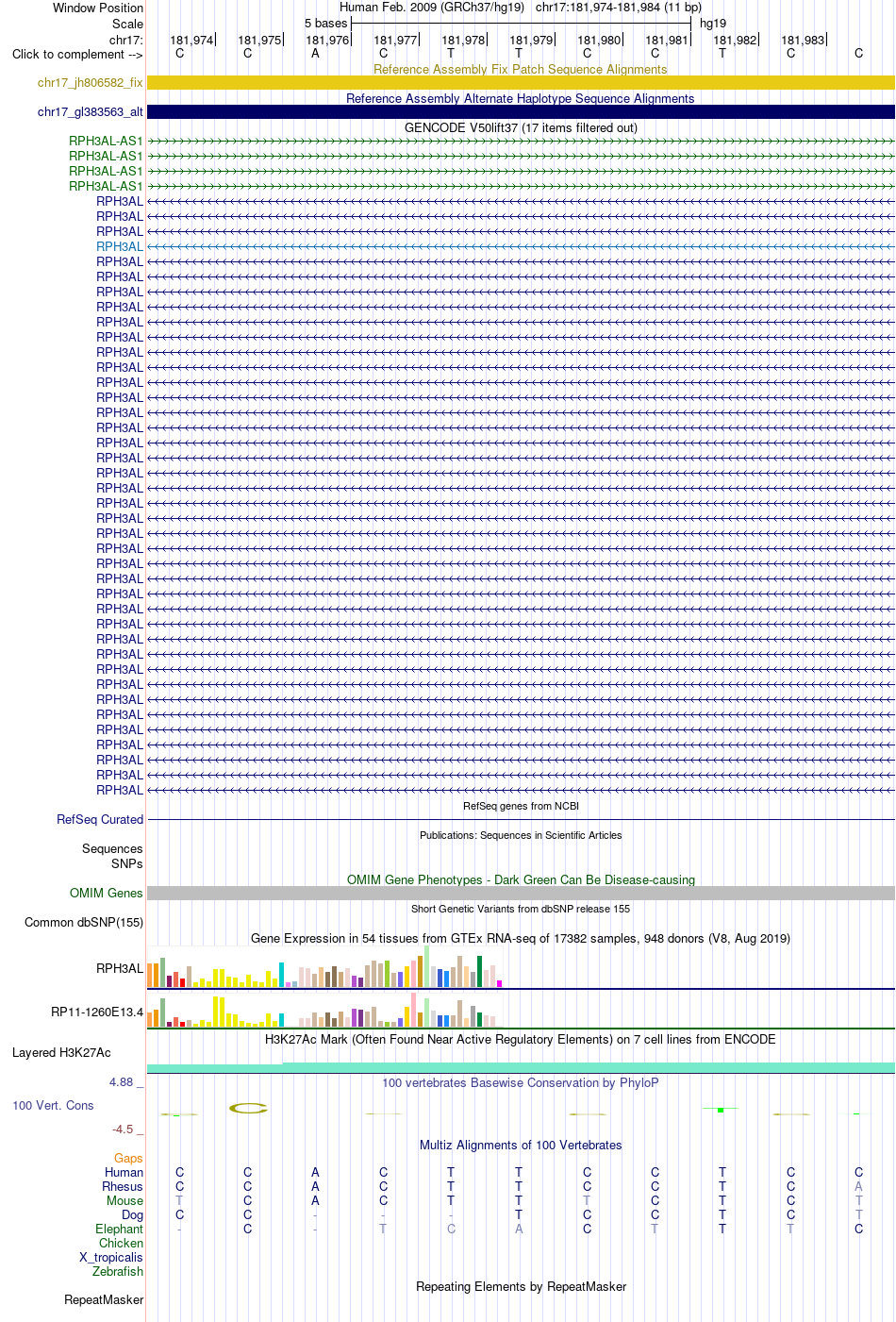Open the Publications: Sequences in Scientific Articles title

[x=521, y=836]
